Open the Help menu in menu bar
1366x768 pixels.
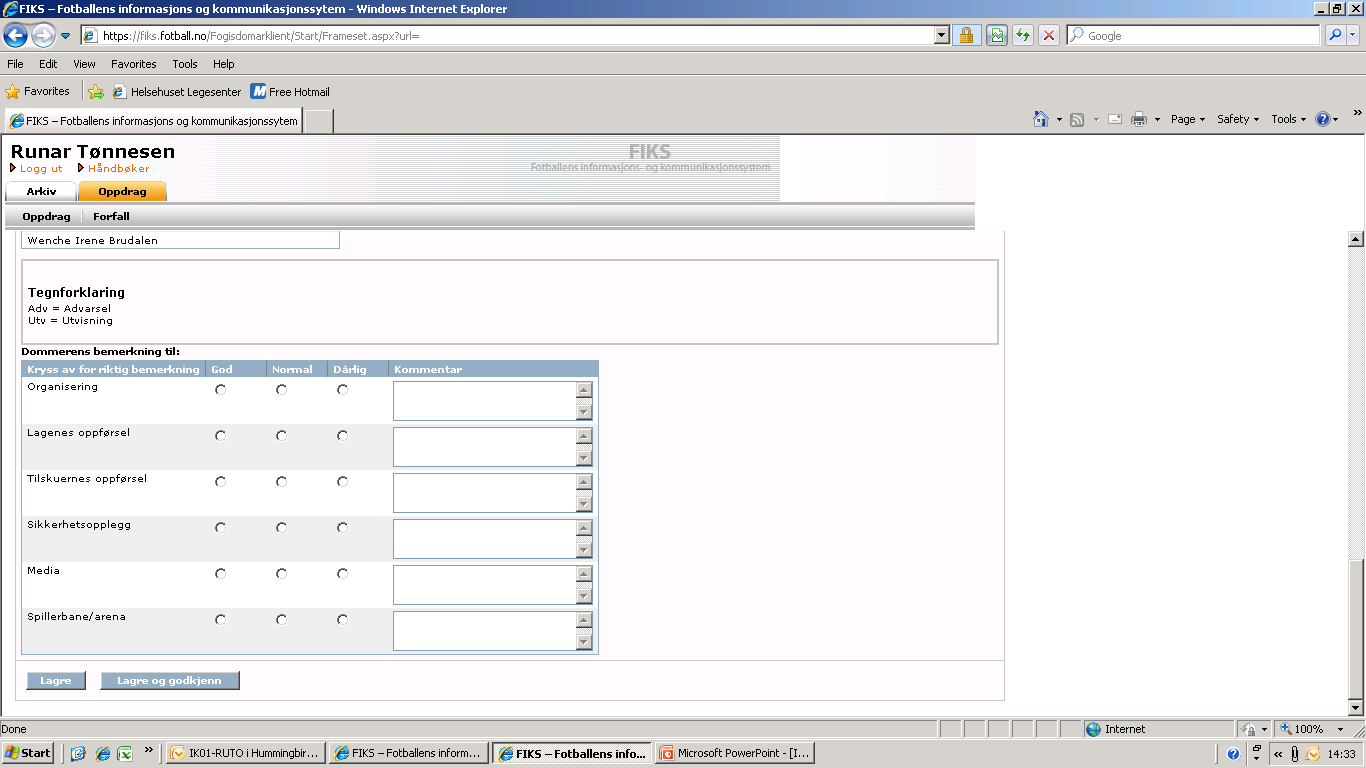(x=223, y=64)
